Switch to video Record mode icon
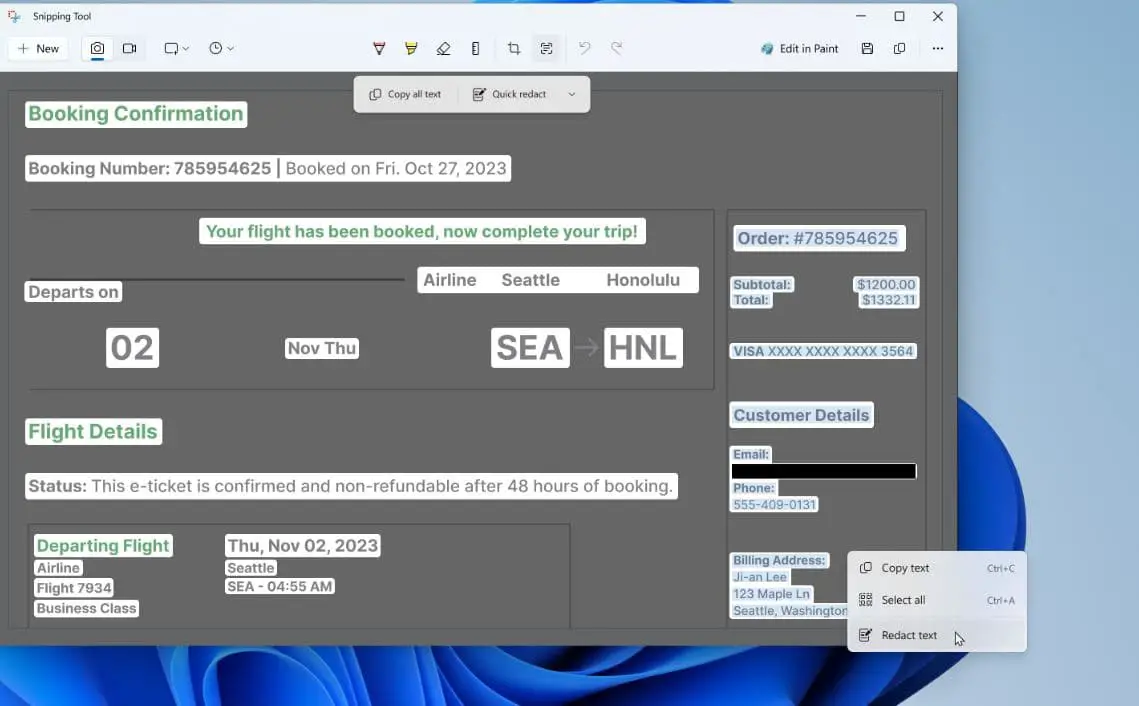 coord(129,49)
